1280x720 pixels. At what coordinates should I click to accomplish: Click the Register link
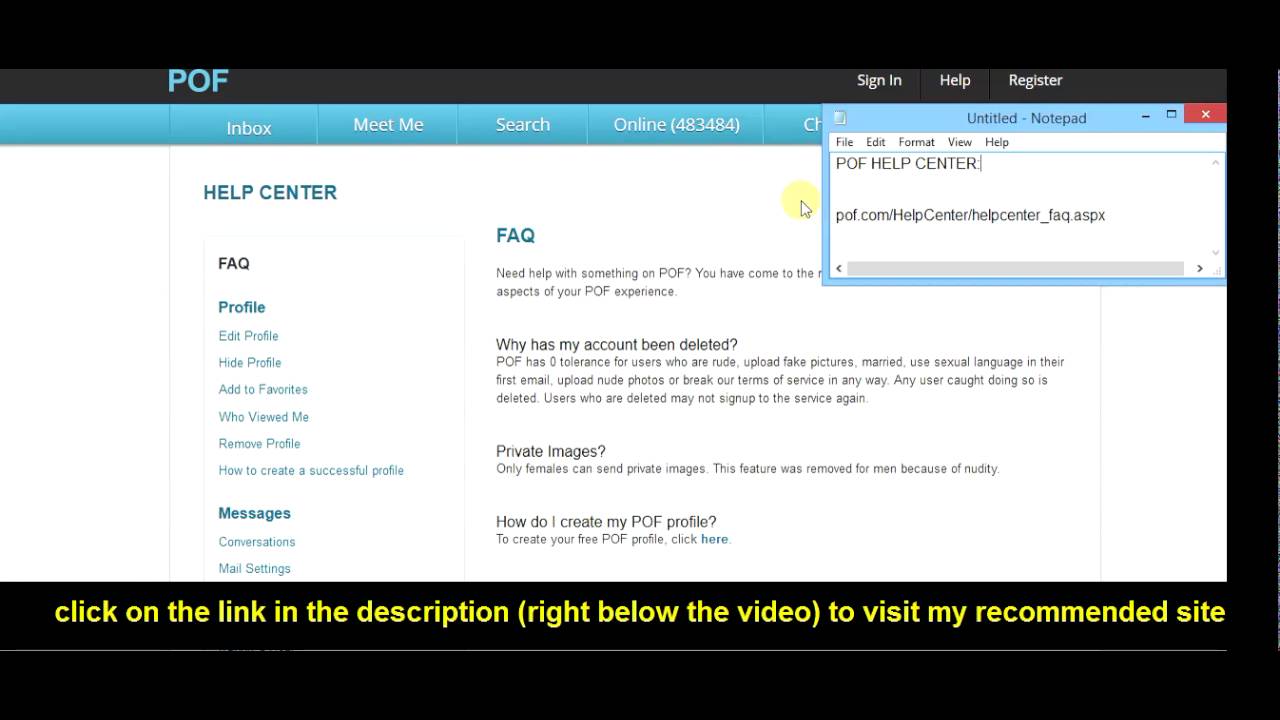(x=1035, y=80)
